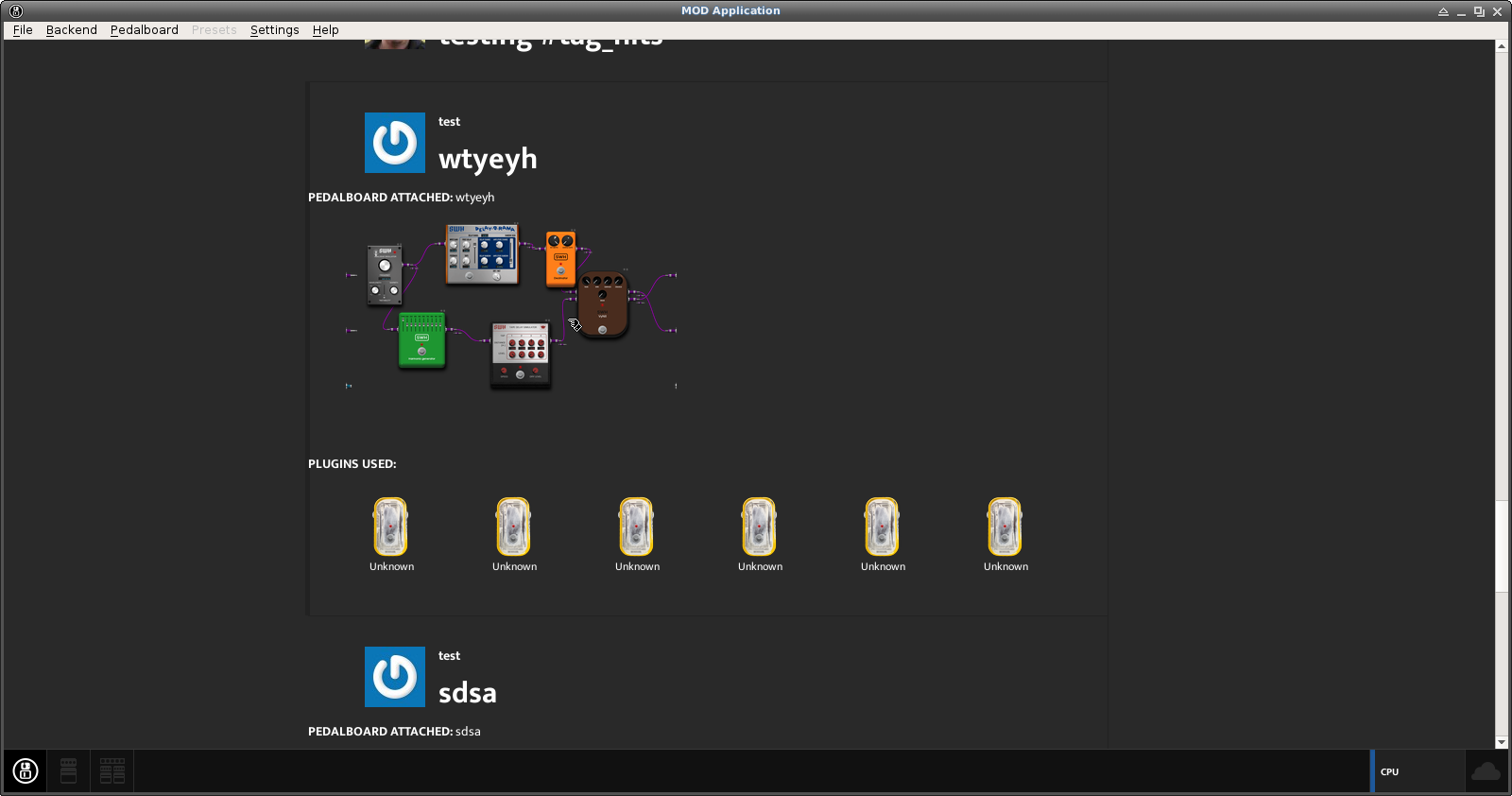Click the username test above sdsa
The image size is (1512, 796).
449,656
